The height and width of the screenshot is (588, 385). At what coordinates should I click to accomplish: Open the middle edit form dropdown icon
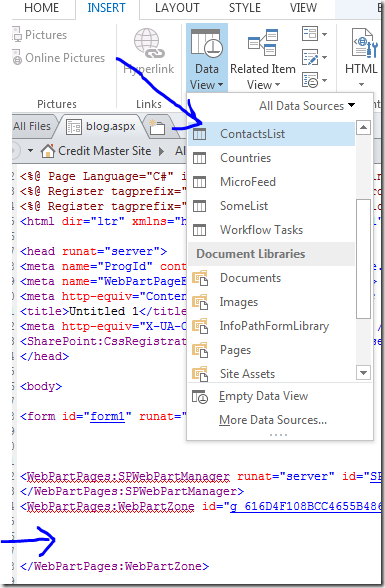pyautogui.click(x=314, y=57)
